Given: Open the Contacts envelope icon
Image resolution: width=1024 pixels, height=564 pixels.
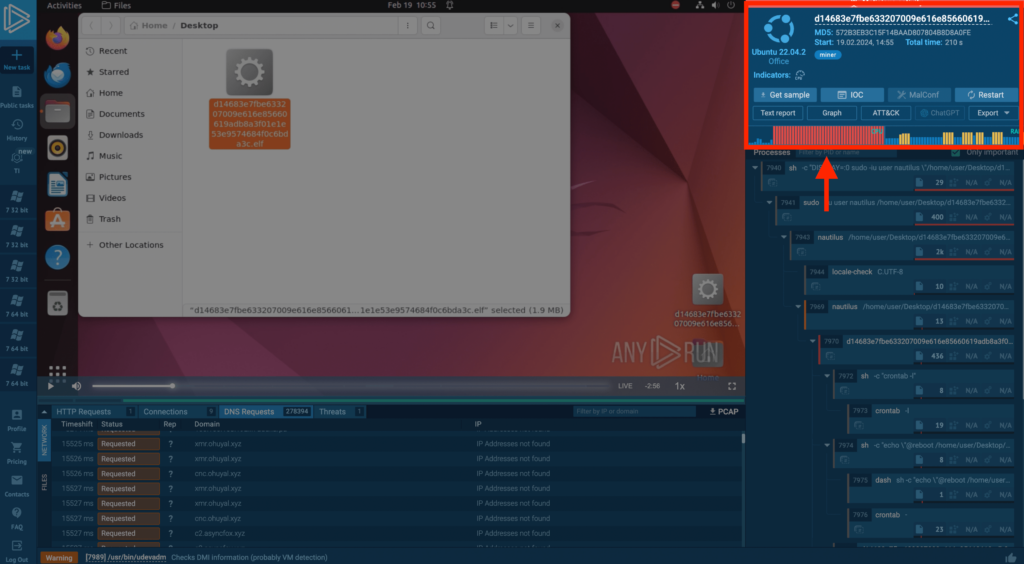Looking at the screenshot, I should click(17, 481).
